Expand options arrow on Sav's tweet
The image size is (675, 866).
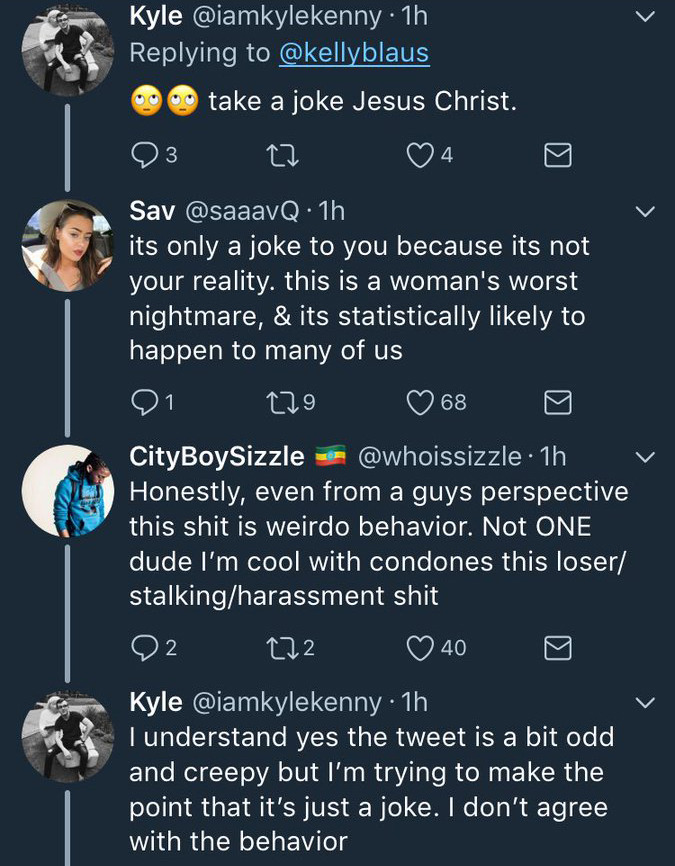(x=646, y=211)
